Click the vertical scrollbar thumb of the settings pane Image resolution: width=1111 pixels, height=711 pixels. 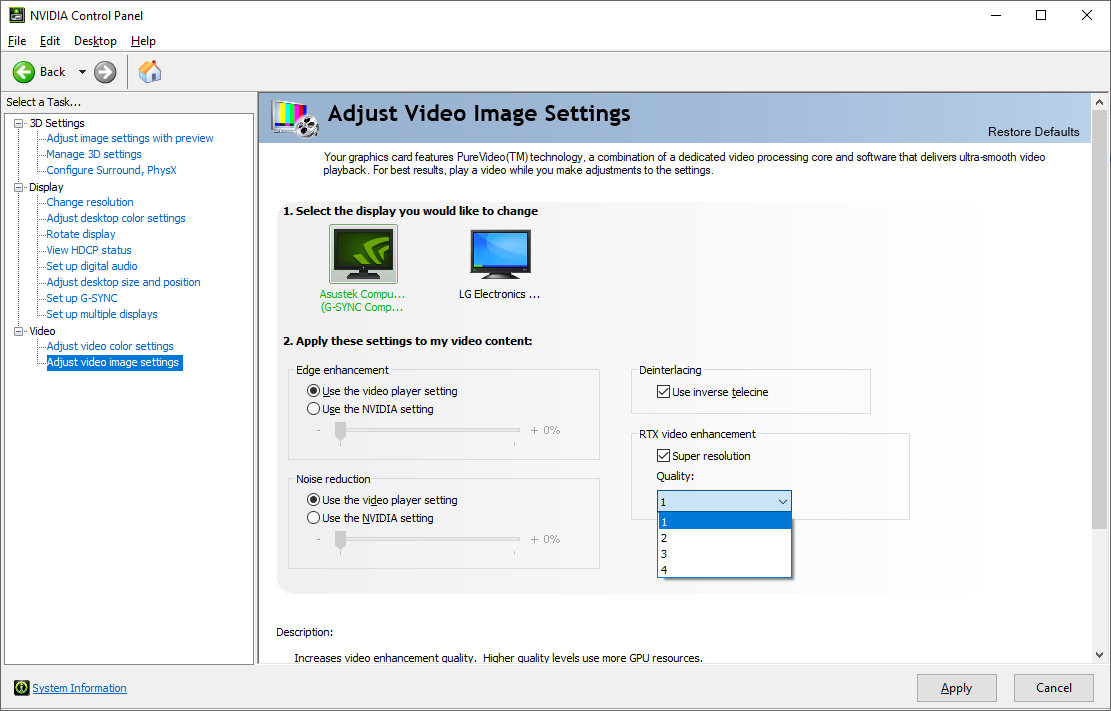[1100, 320]
